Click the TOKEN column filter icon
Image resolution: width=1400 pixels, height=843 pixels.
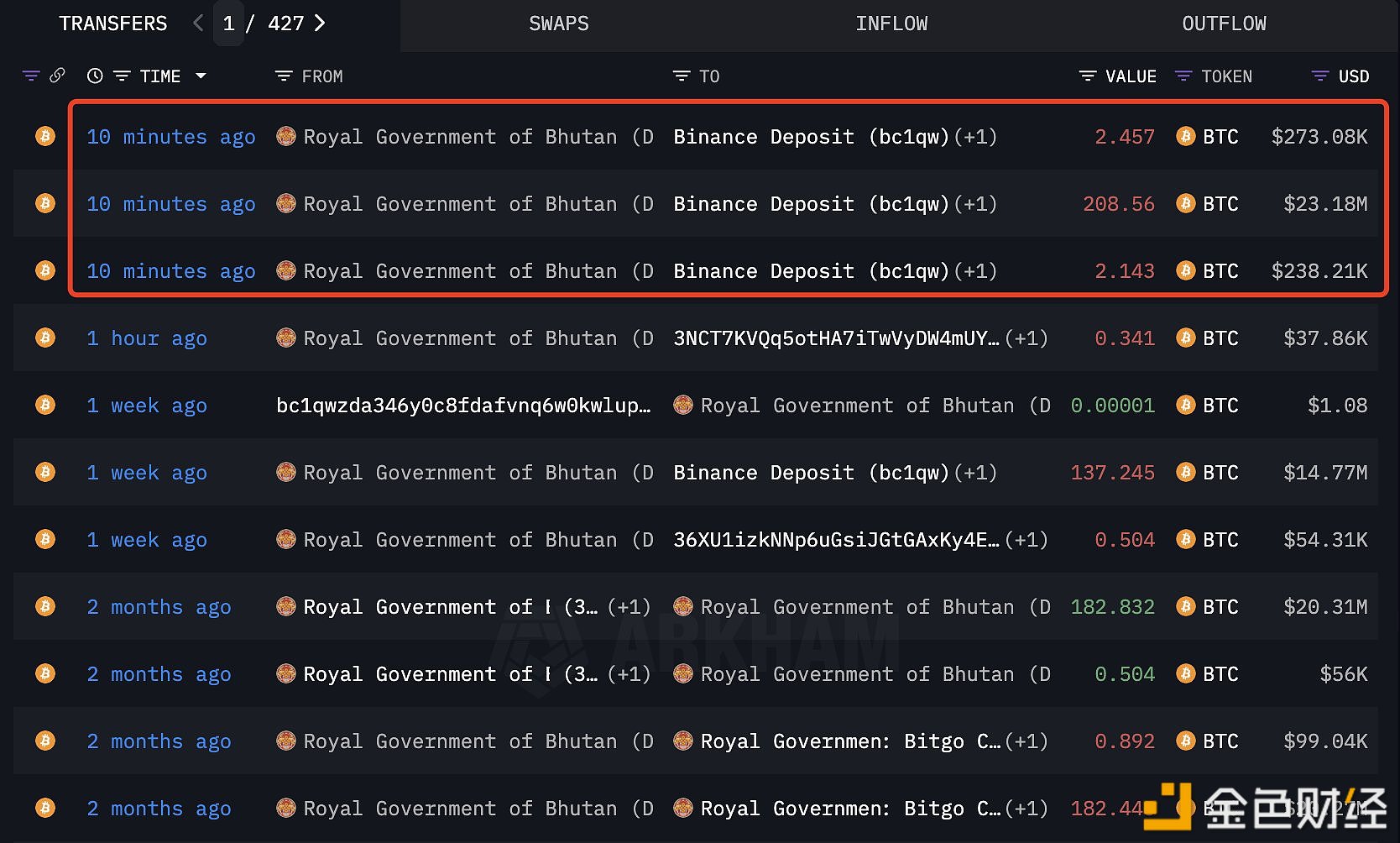[x=1183, y=76]
